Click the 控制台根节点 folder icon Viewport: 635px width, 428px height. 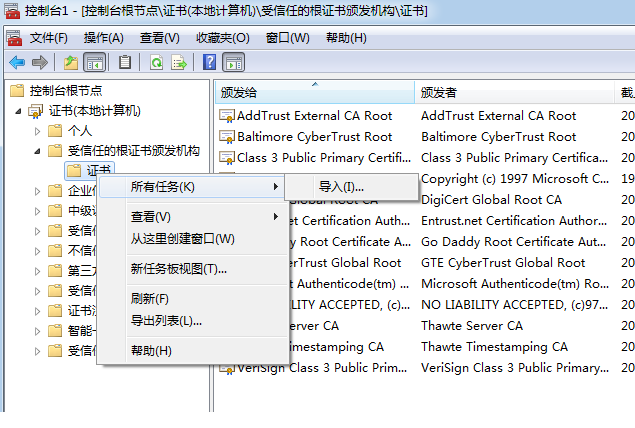coord(17,90)
